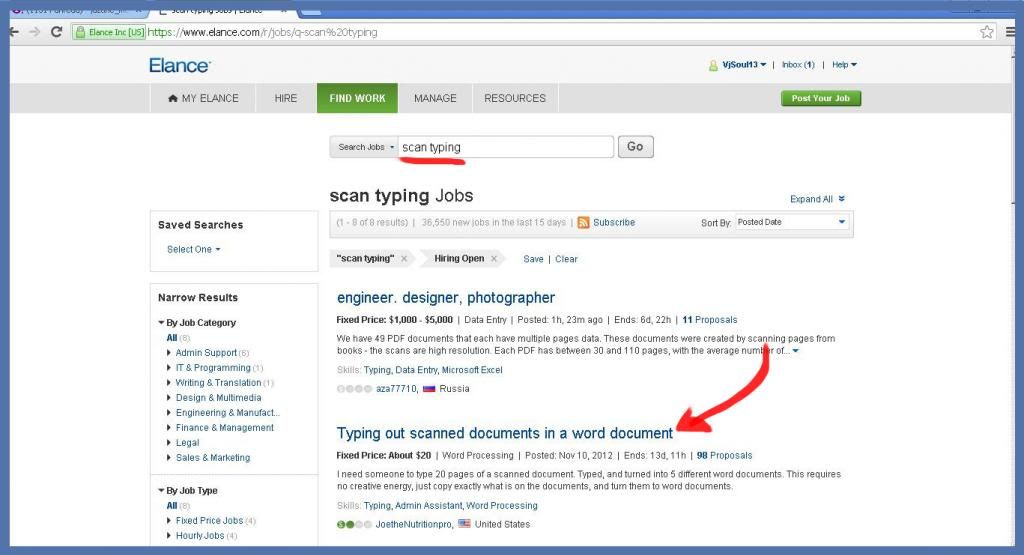Open the VjSoul13 account dropdown
This screenshot has width=1024, height=555.
[744, 65]
